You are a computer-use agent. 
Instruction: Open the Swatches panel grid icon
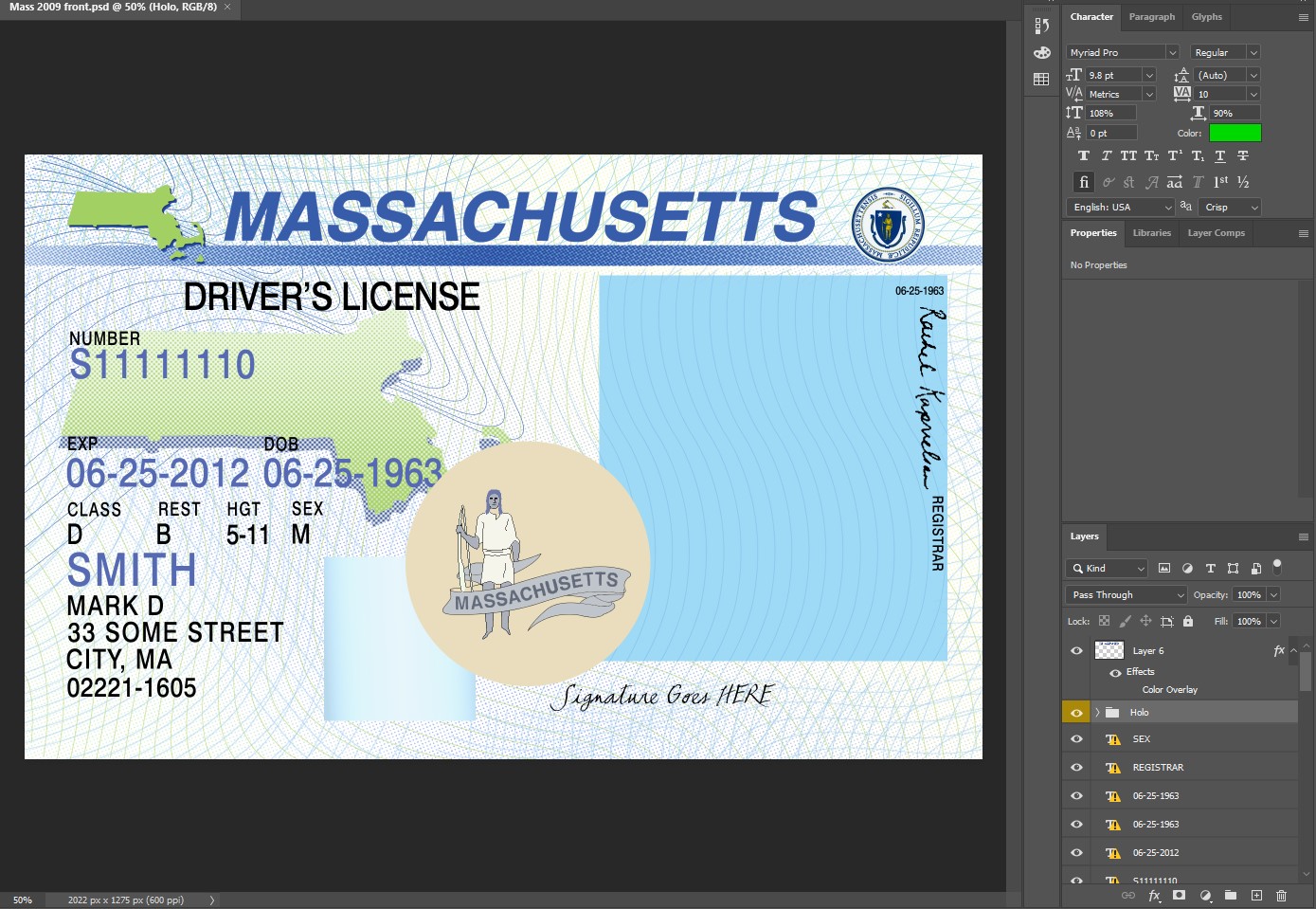pos(1042,80)
